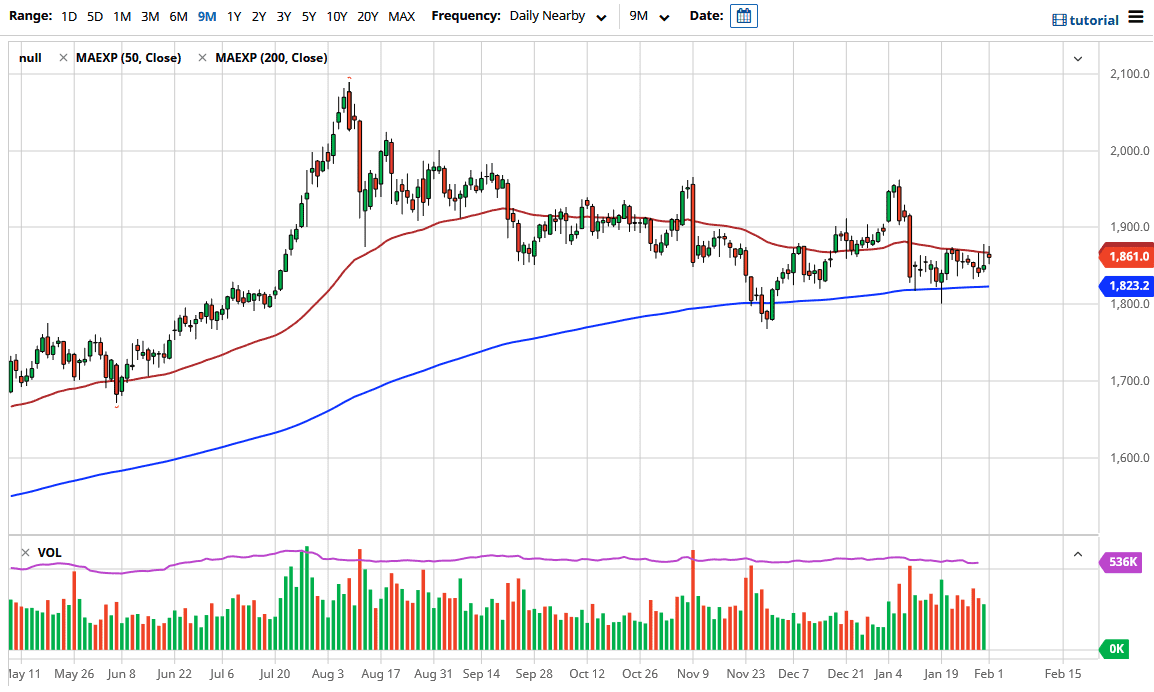Click the null indicator label
The width and height of the screenshot is (1154, 692).
tap(30, 57)
